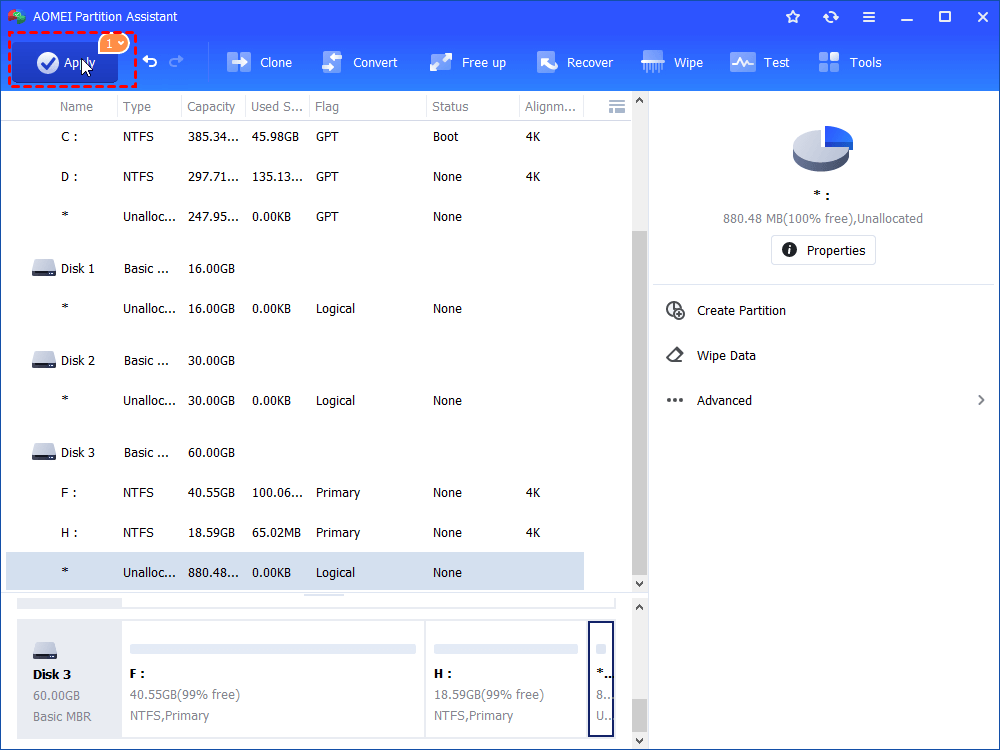
Task: Sort by Type column header
Action: pyautogui.click(x=137, y=107)
